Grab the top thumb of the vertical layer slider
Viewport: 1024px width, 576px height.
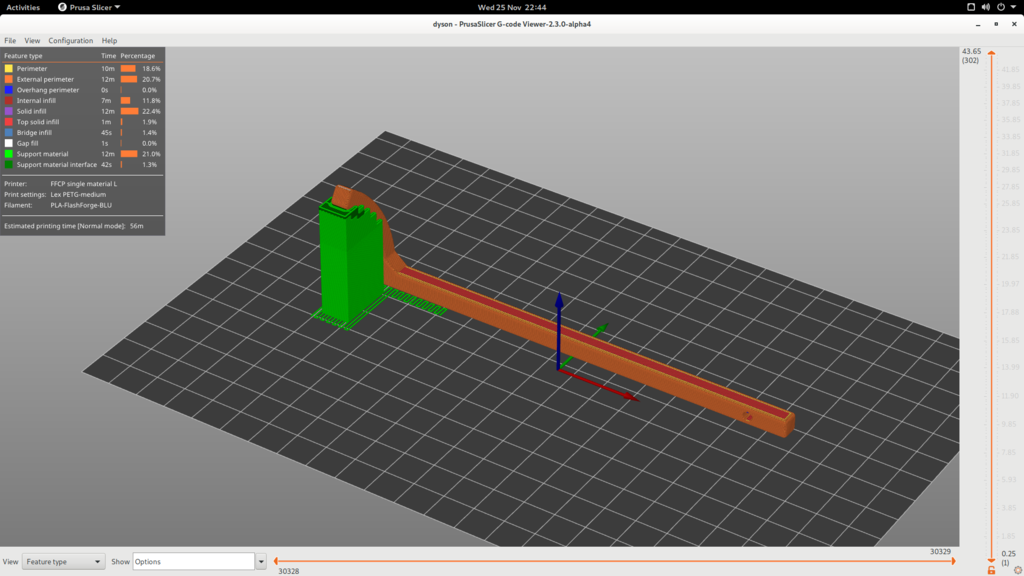991,53
